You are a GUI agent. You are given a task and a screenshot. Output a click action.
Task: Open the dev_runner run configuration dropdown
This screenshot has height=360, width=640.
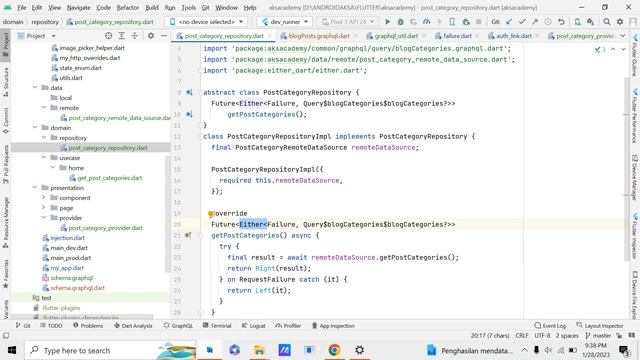[x=285, y=22]
